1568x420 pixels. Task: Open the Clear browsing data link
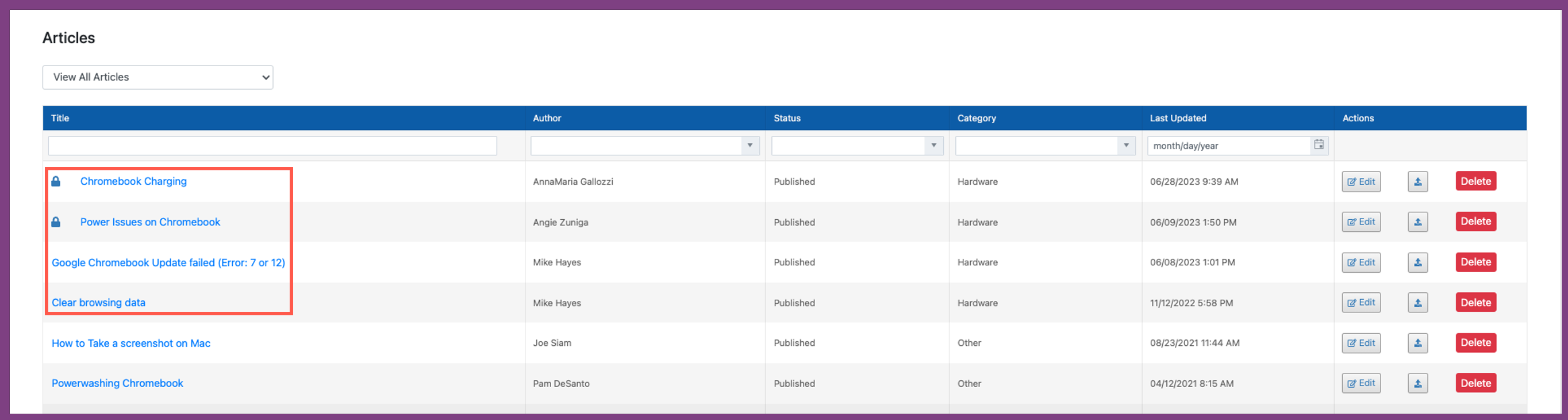click(x=99, y=303)
